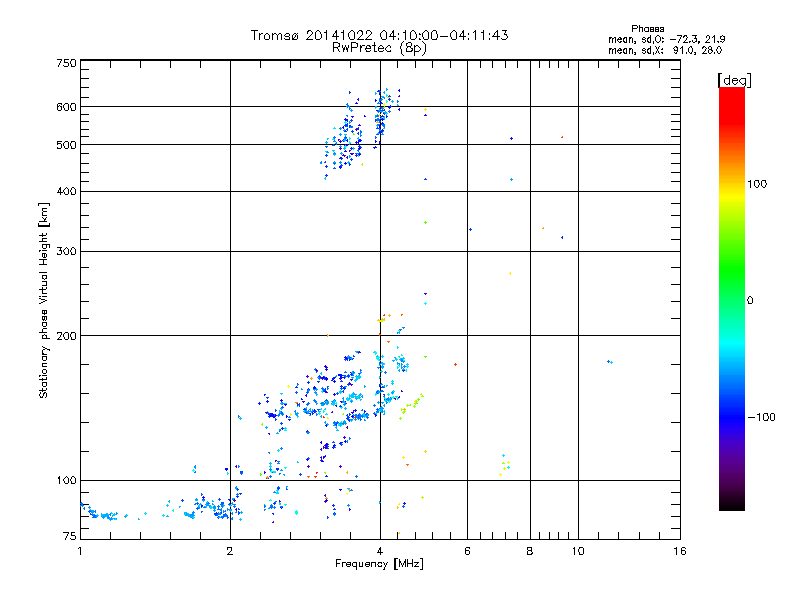Click the y-axis tick label '750'

coord(66,63)
